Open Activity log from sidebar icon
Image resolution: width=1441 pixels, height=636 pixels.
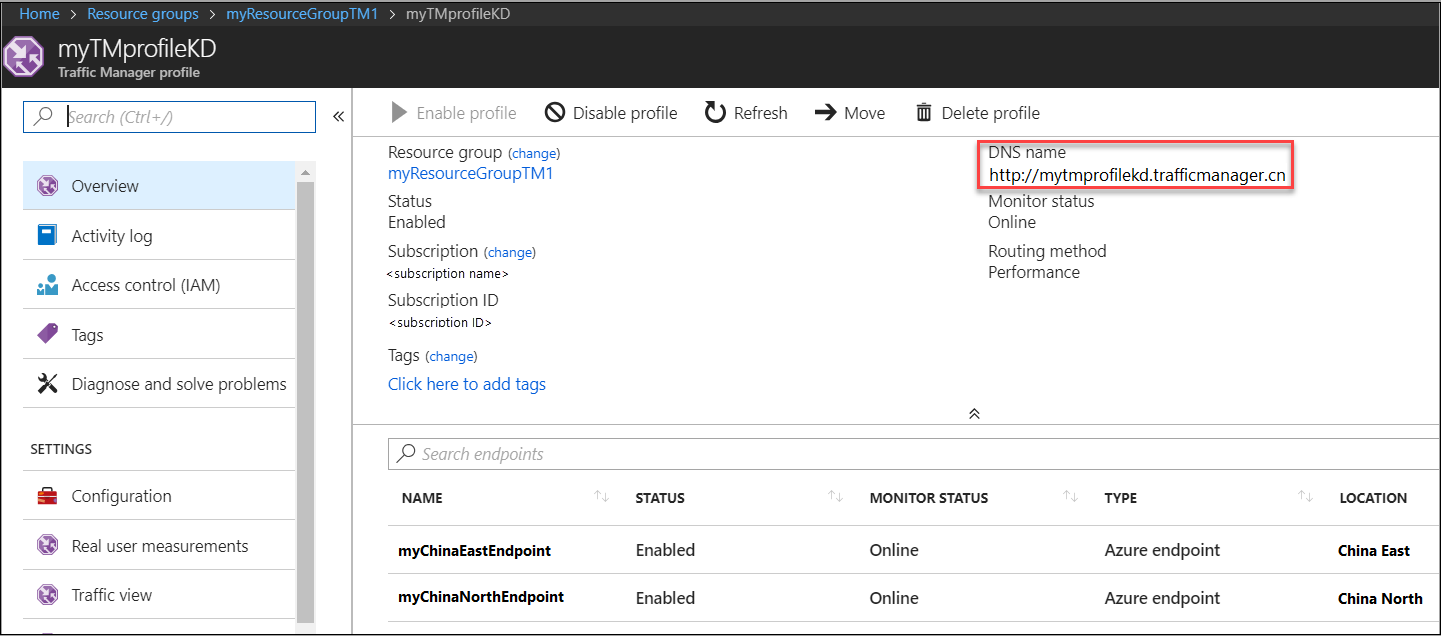tap(47, 236)
